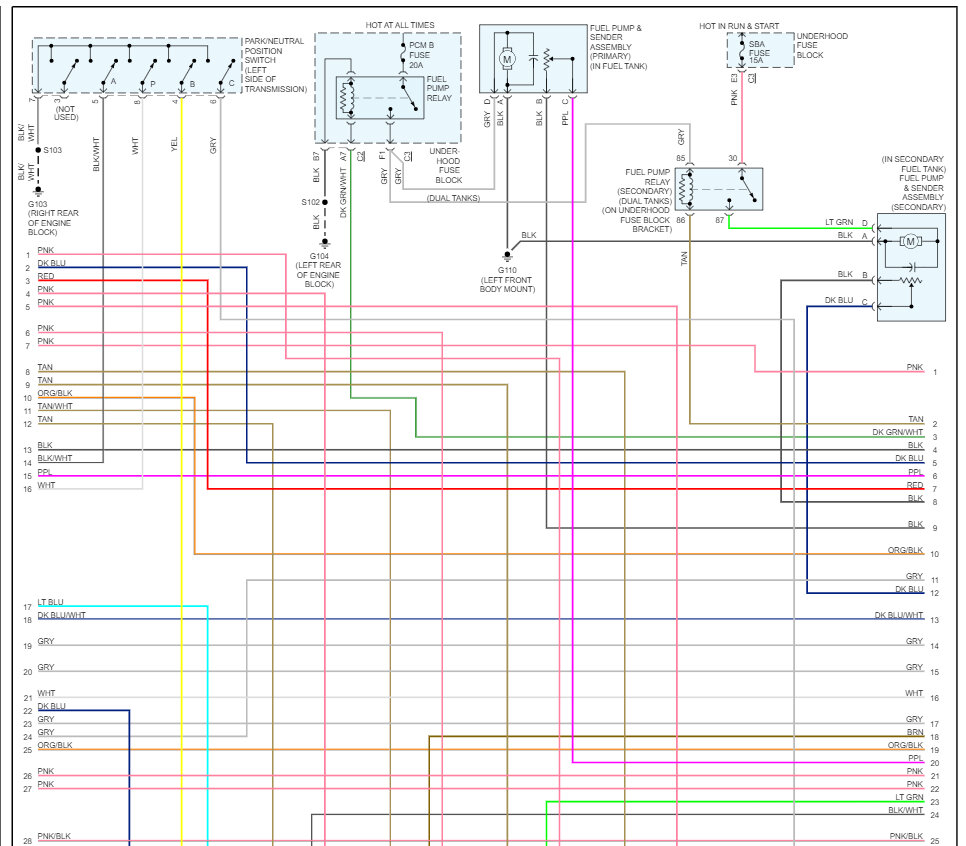Click the primary fuel pump motor symbol
This screenshot has width=966, height=846.
507,59
